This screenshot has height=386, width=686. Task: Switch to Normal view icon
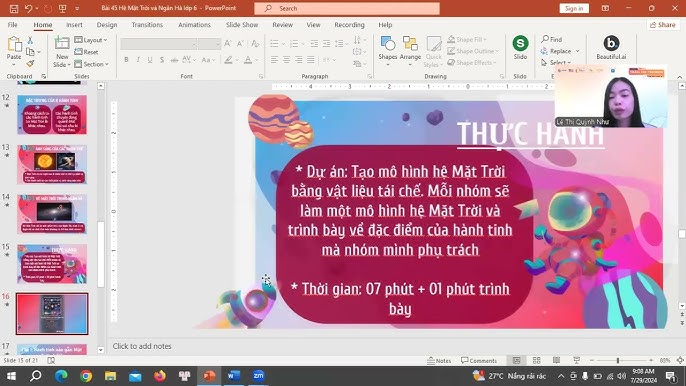click(x=517, y=361)
